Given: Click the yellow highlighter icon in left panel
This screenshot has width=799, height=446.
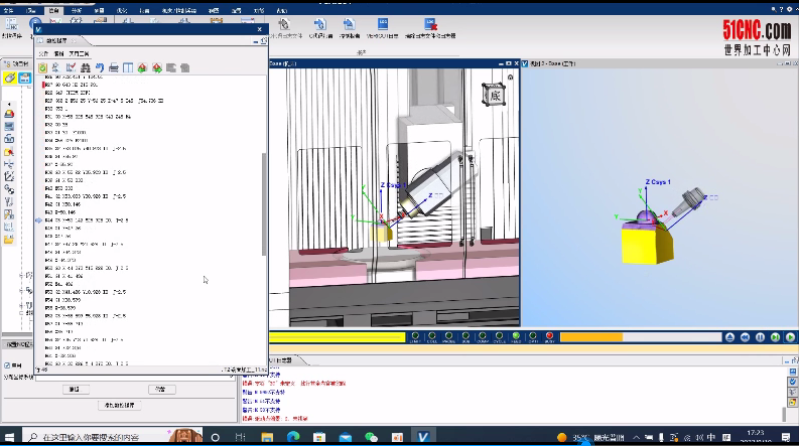Looking at the screenshot, I should [9, 78].
